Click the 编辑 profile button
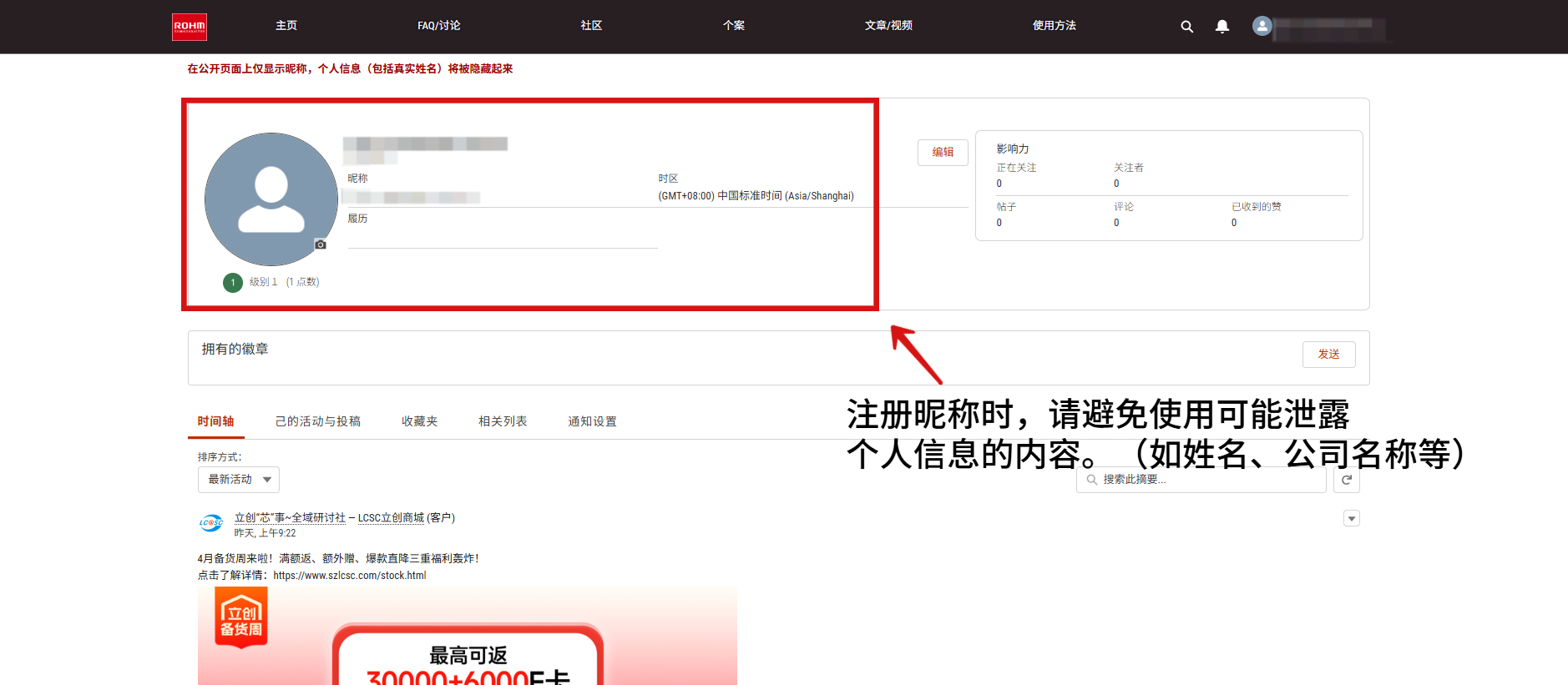 click(x=943, y=153)
